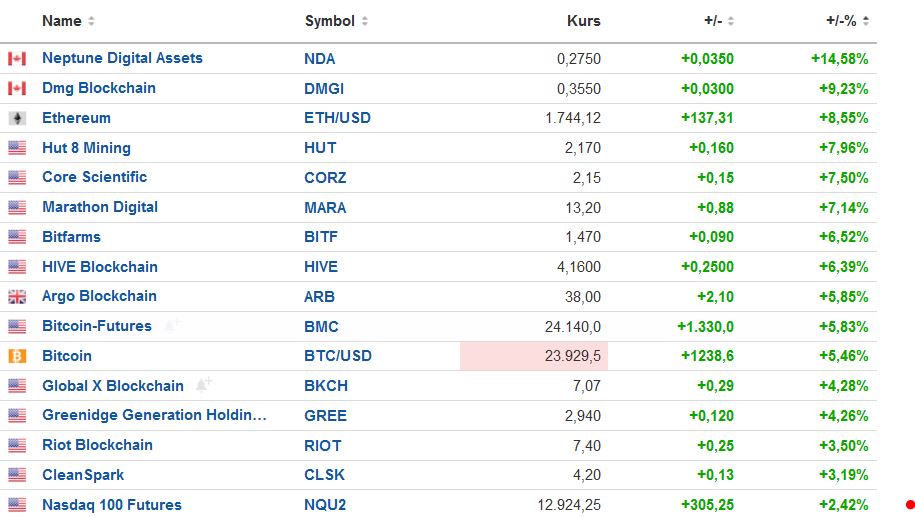915x517 pixels.
Task: Click the Ethereum logo icon
Action: click(x=17, y=118)
